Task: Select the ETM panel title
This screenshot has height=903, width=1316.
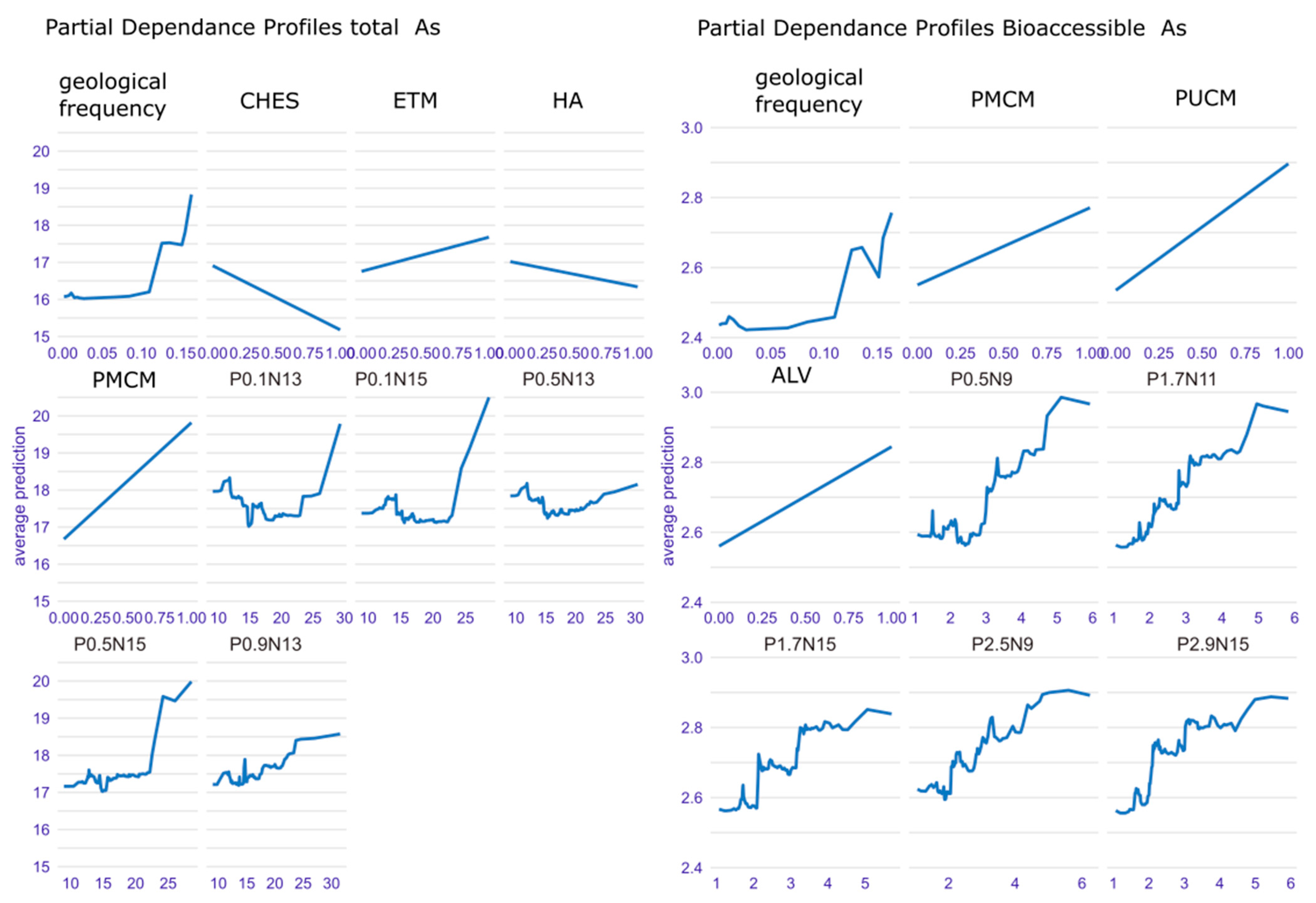Action: pyautogui.click(x=415, y=101)
